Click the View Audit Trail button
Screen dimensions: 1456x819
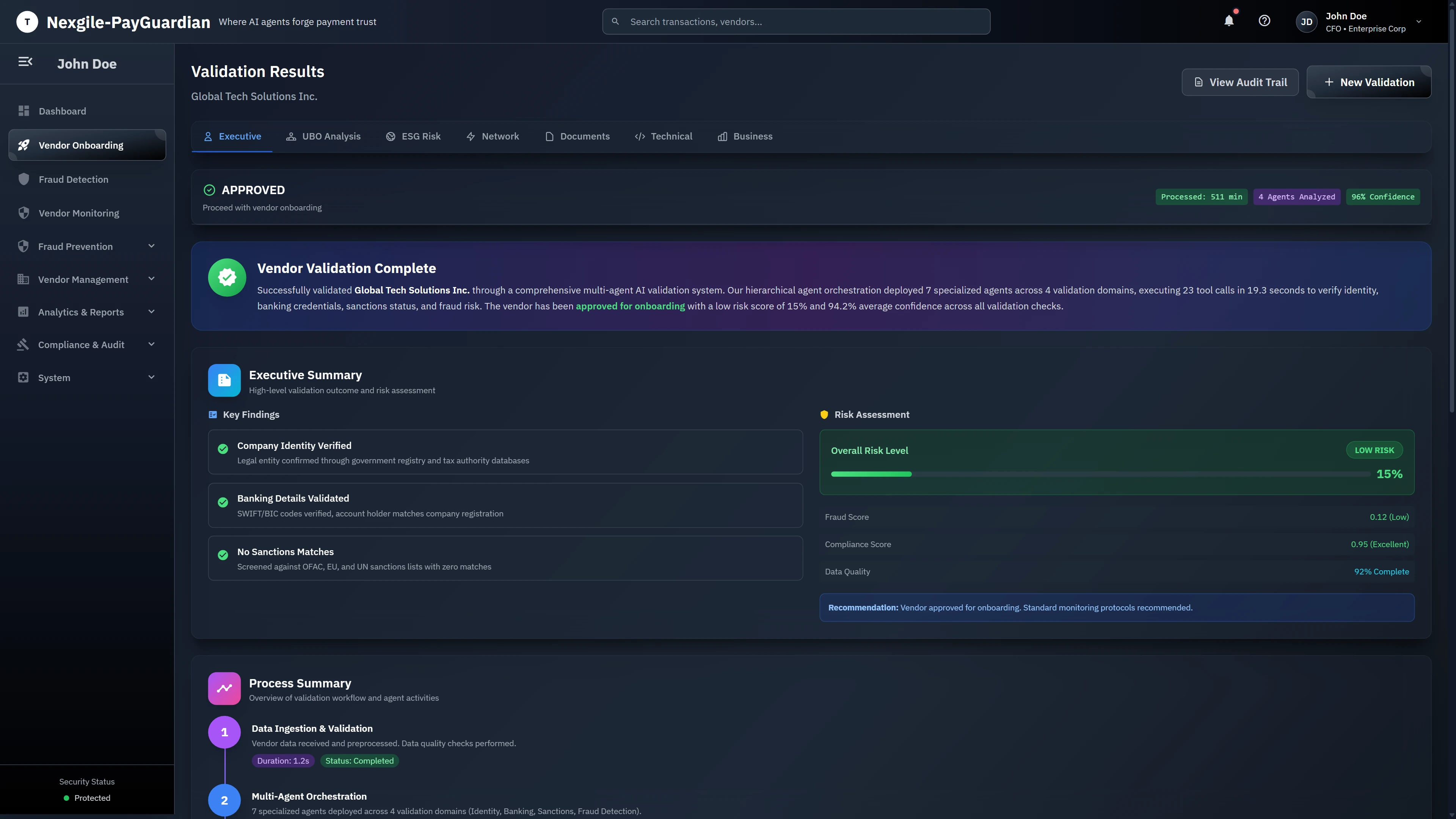pyautogui.click(x=1240, y=82)
